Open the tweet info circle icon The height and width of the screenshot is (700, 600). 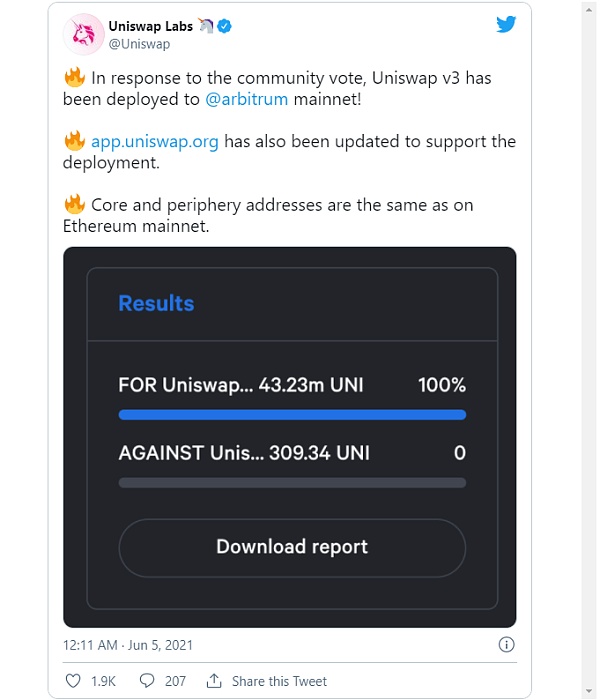pos(506,645)
